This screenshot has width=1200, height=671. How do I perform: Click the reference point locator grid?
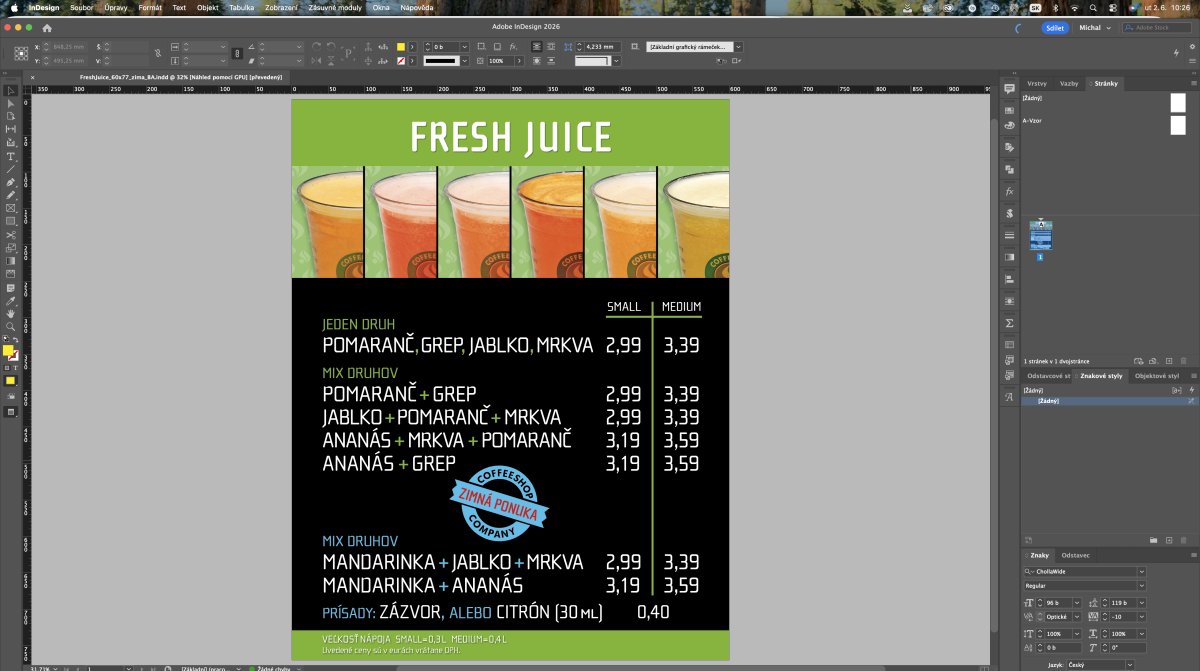pyautogui.click(x=20, y=54)
